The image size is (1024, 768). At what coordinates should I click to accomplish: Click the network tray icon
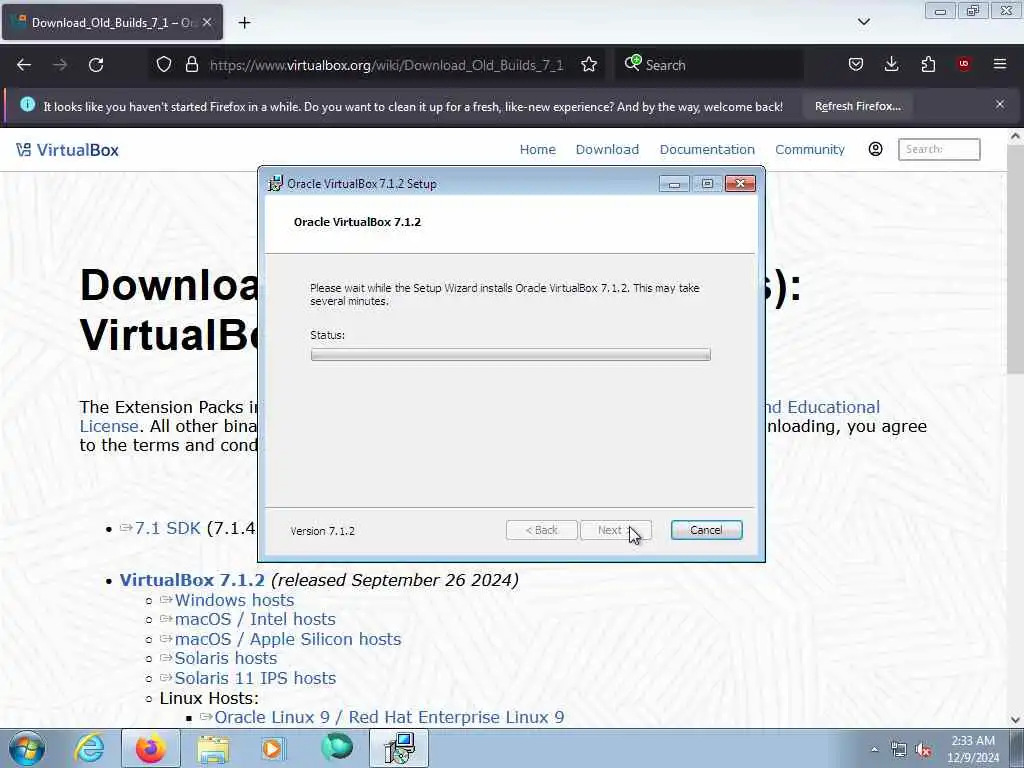pyautogui.click(x=899, y=750)
